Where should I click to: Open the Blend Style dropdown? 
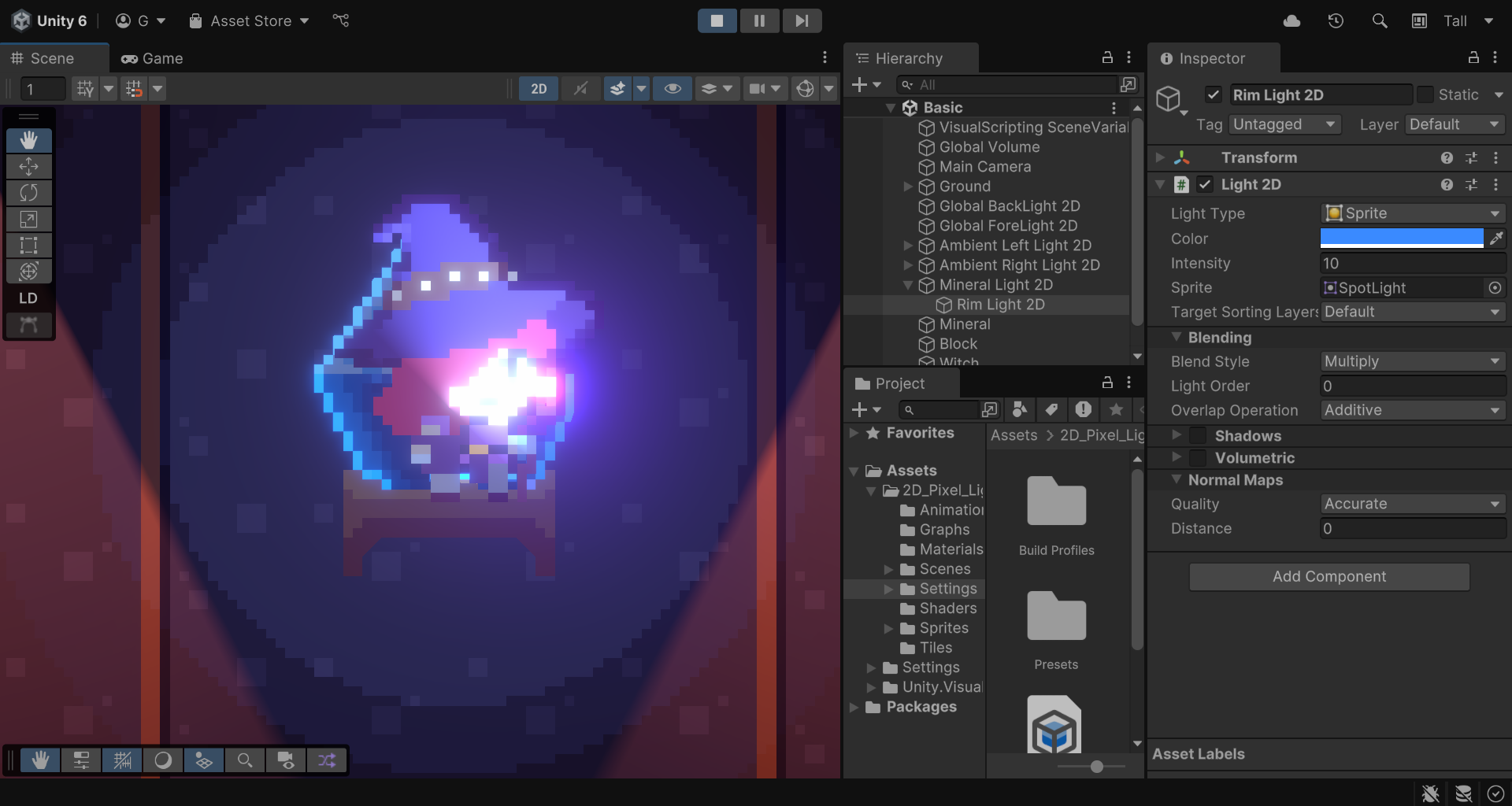coord(1413,361)
